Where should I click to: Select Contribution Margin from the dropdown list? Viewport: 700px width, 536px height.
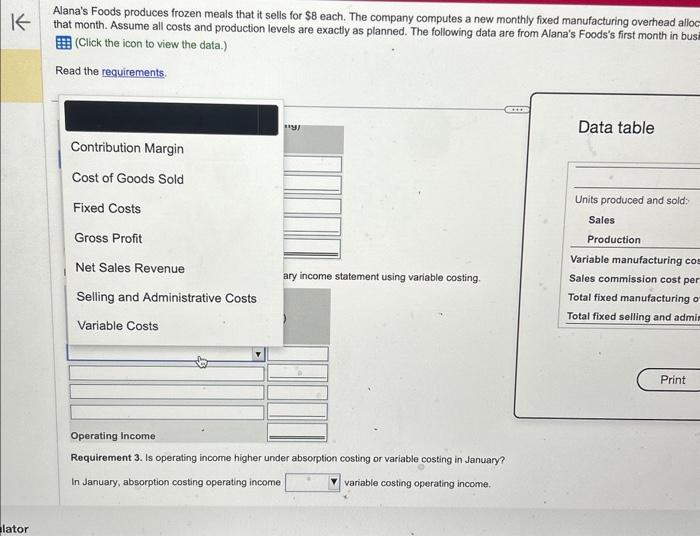(x=127, y=148)
